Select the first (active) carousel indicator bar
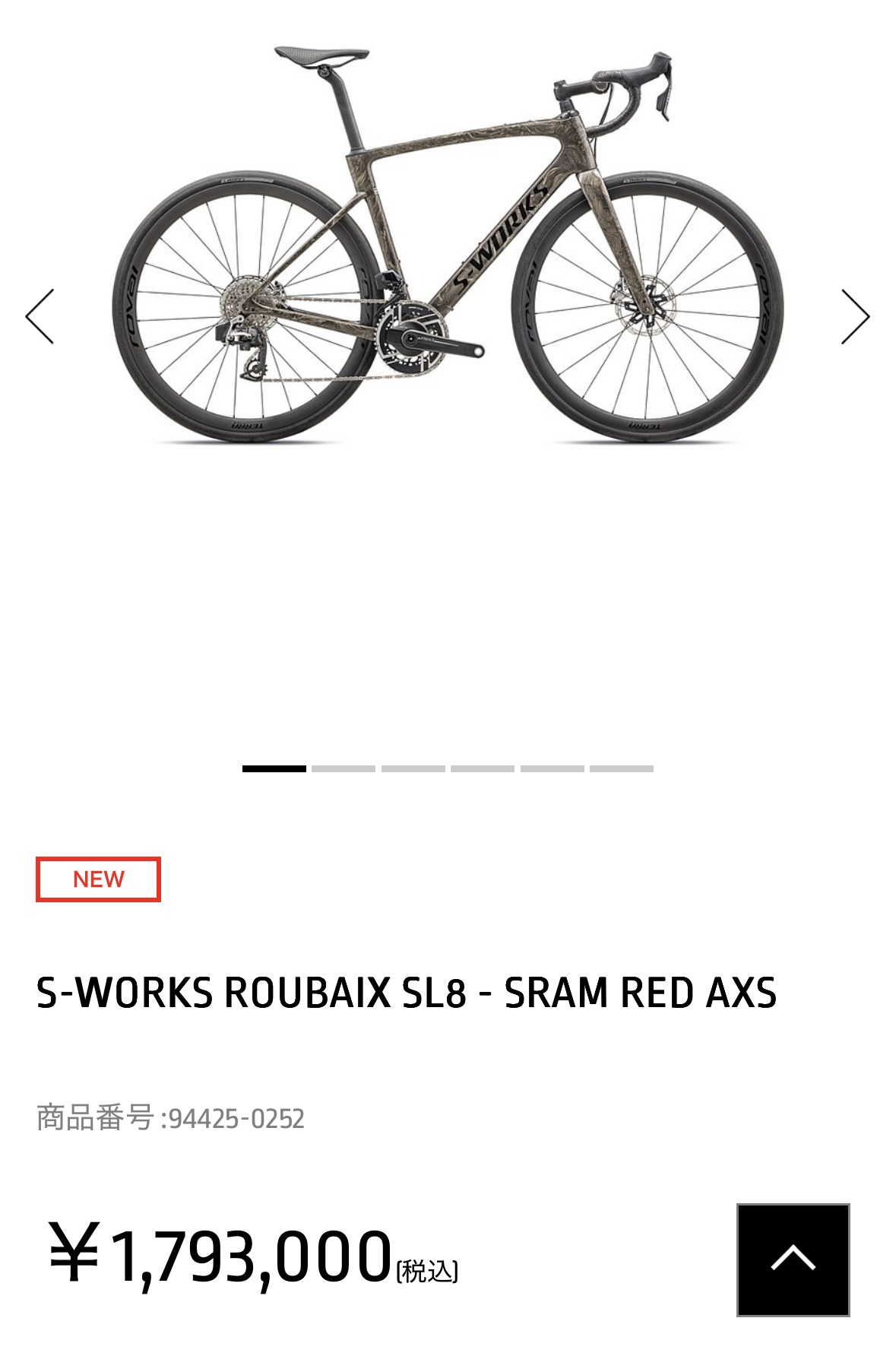Screen dimensions: 896x1356 pyautogui.click(x=274, y=768)
